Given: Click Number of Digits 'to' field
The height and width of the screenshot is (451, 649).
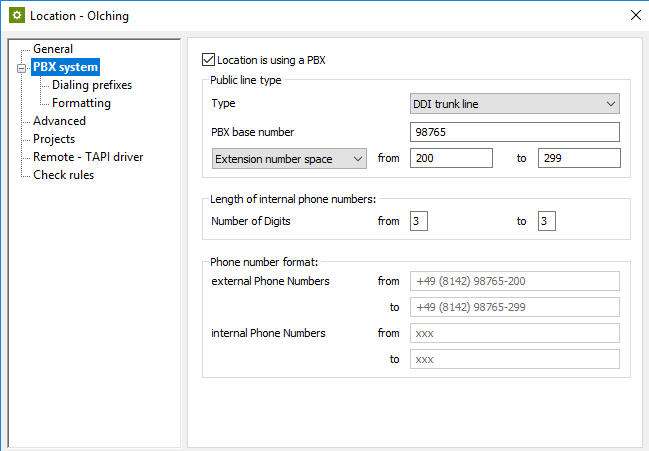Looking at the screenshot, I should [x=547, y=221].
